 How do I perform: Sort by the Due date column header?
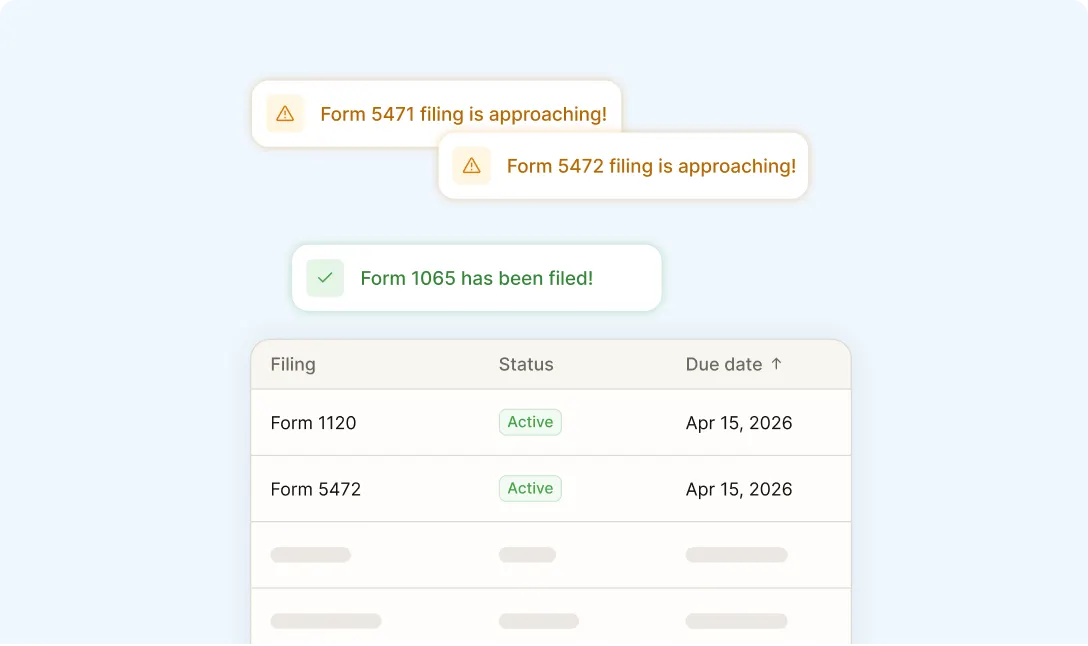pyautogui.click(x=723, y=364)
